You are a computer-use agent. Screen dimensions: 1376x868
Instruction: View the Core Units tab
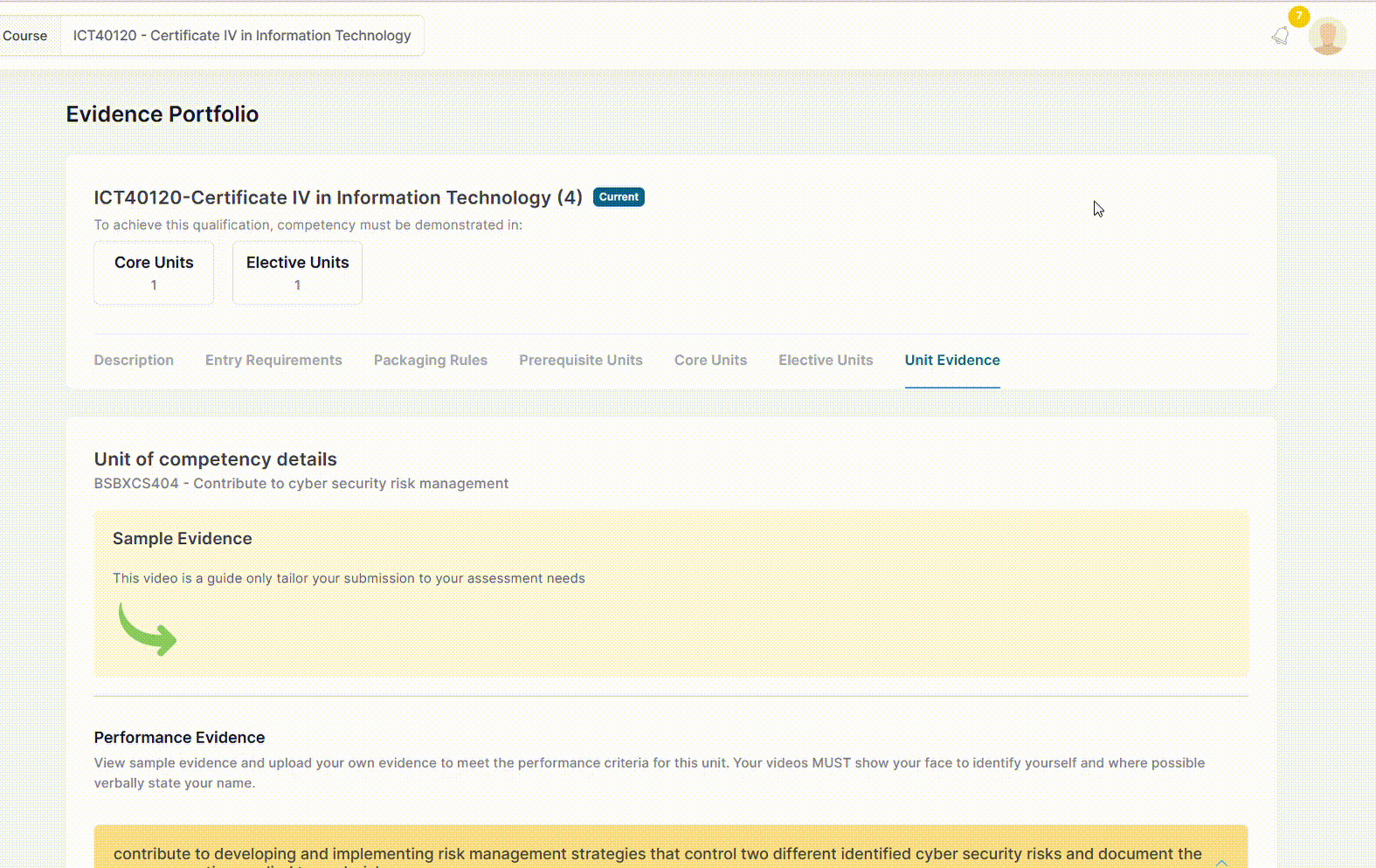coord(710,361)
